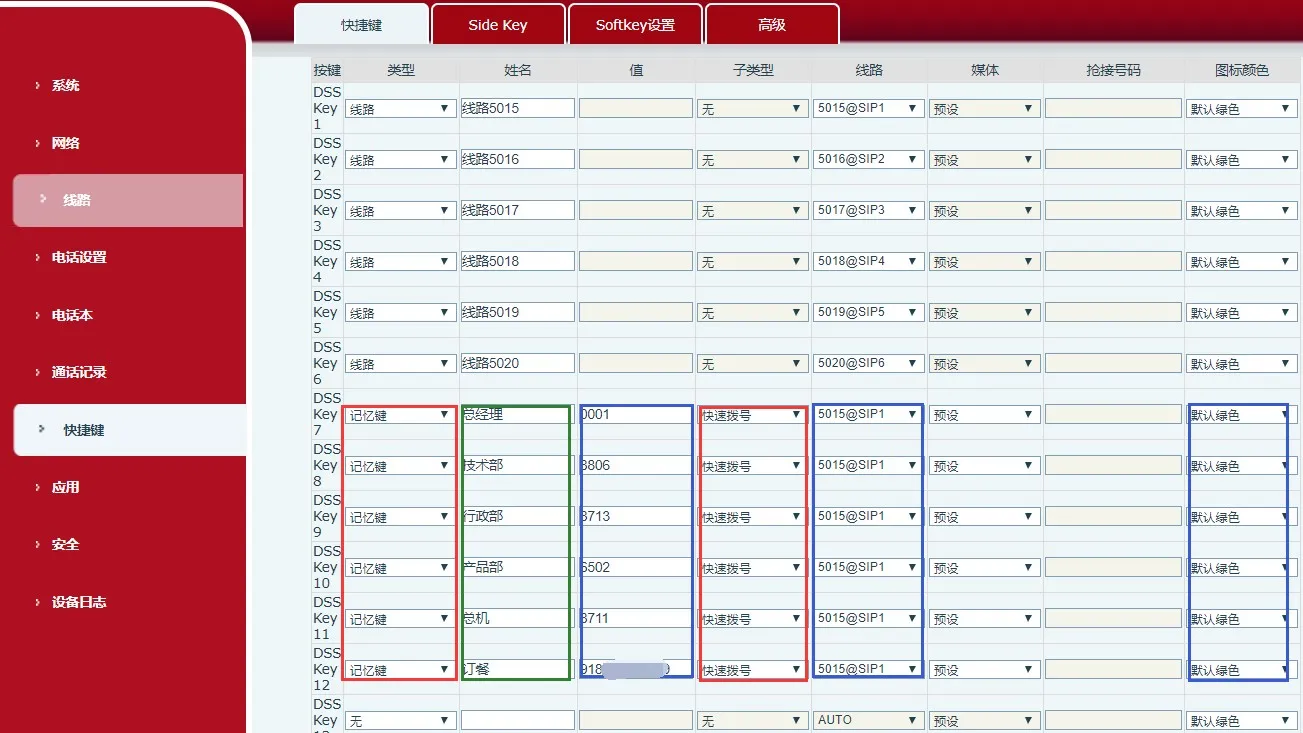This screenshot has width=1303, height=733.
Task: Switch to the 高级 tab
Action: tap(771, 24)
